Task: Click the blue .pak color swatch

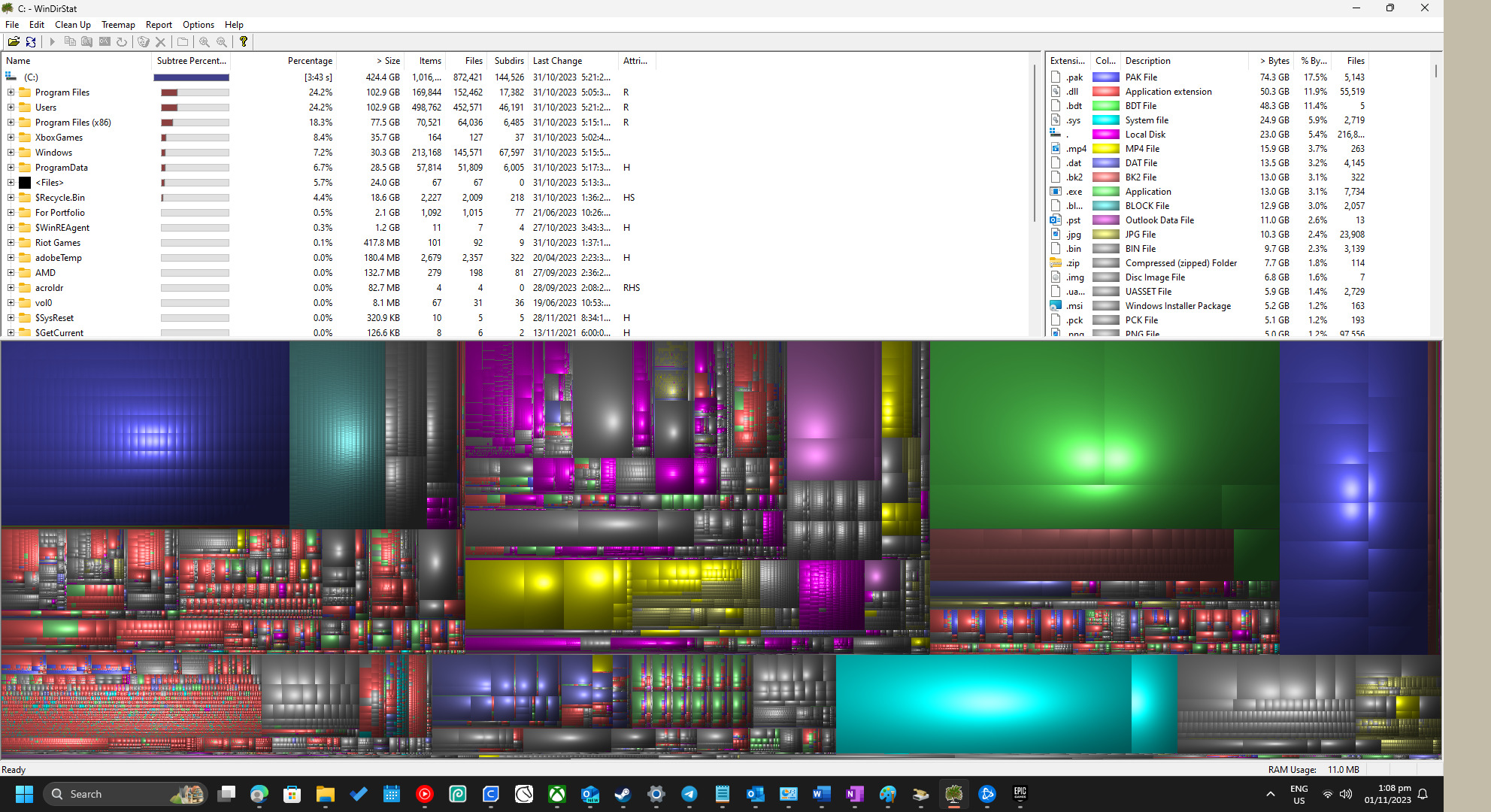Action: point(1106,77)
